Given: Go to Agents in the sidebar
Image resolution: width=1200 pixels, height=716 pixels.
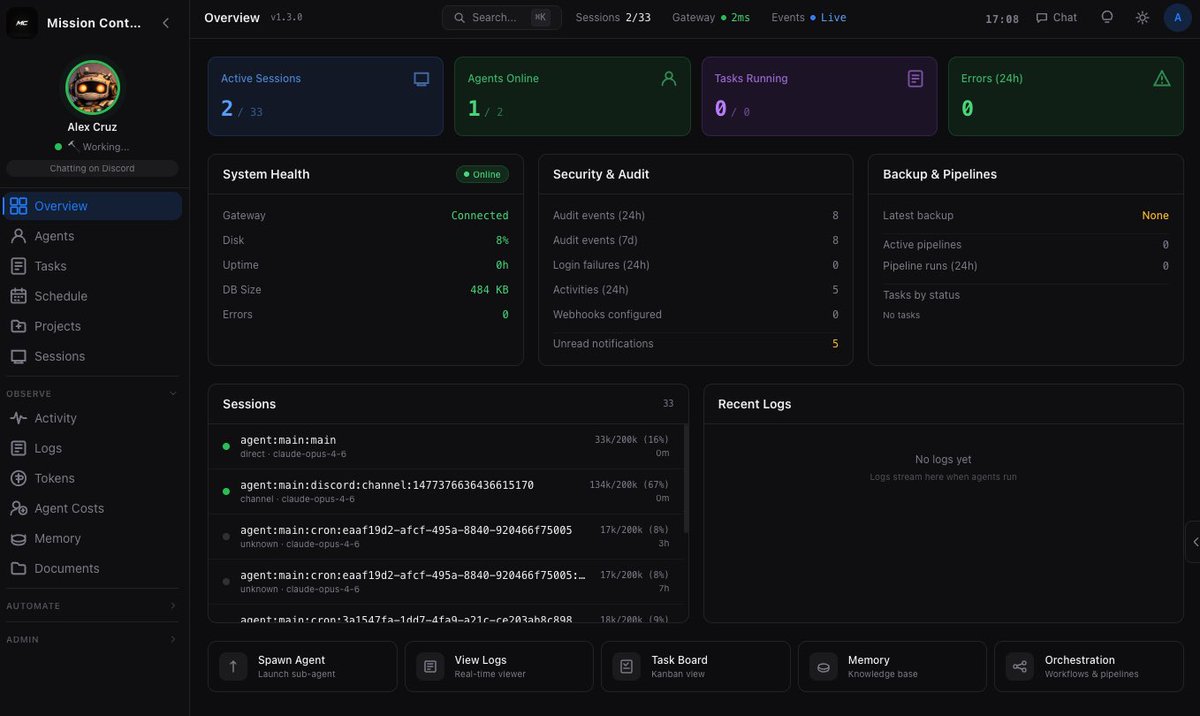Looking at the screenshot, I should click(x=54, y=236).
